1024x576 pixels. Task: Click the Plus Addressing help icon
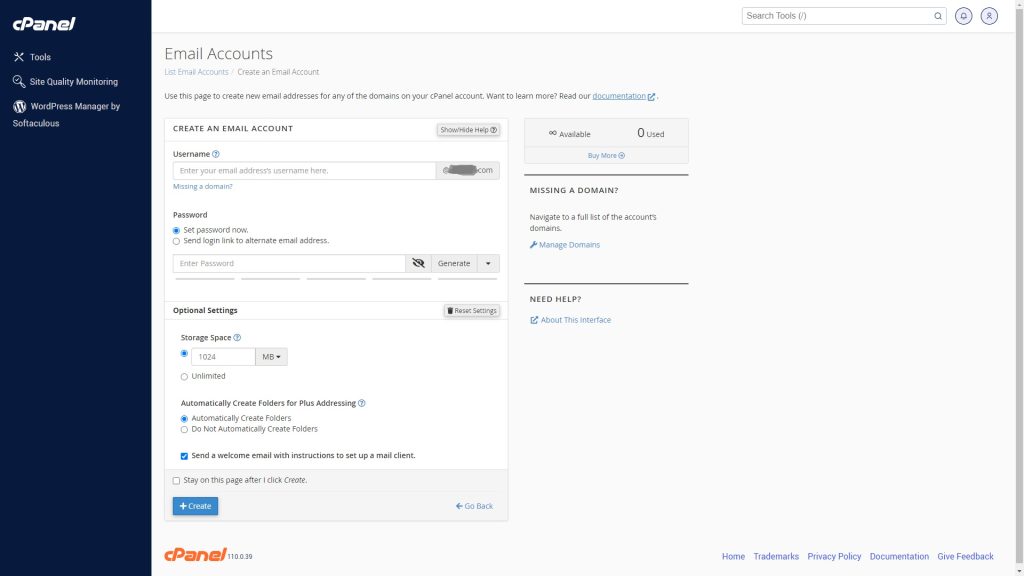[x=362, y=403]
